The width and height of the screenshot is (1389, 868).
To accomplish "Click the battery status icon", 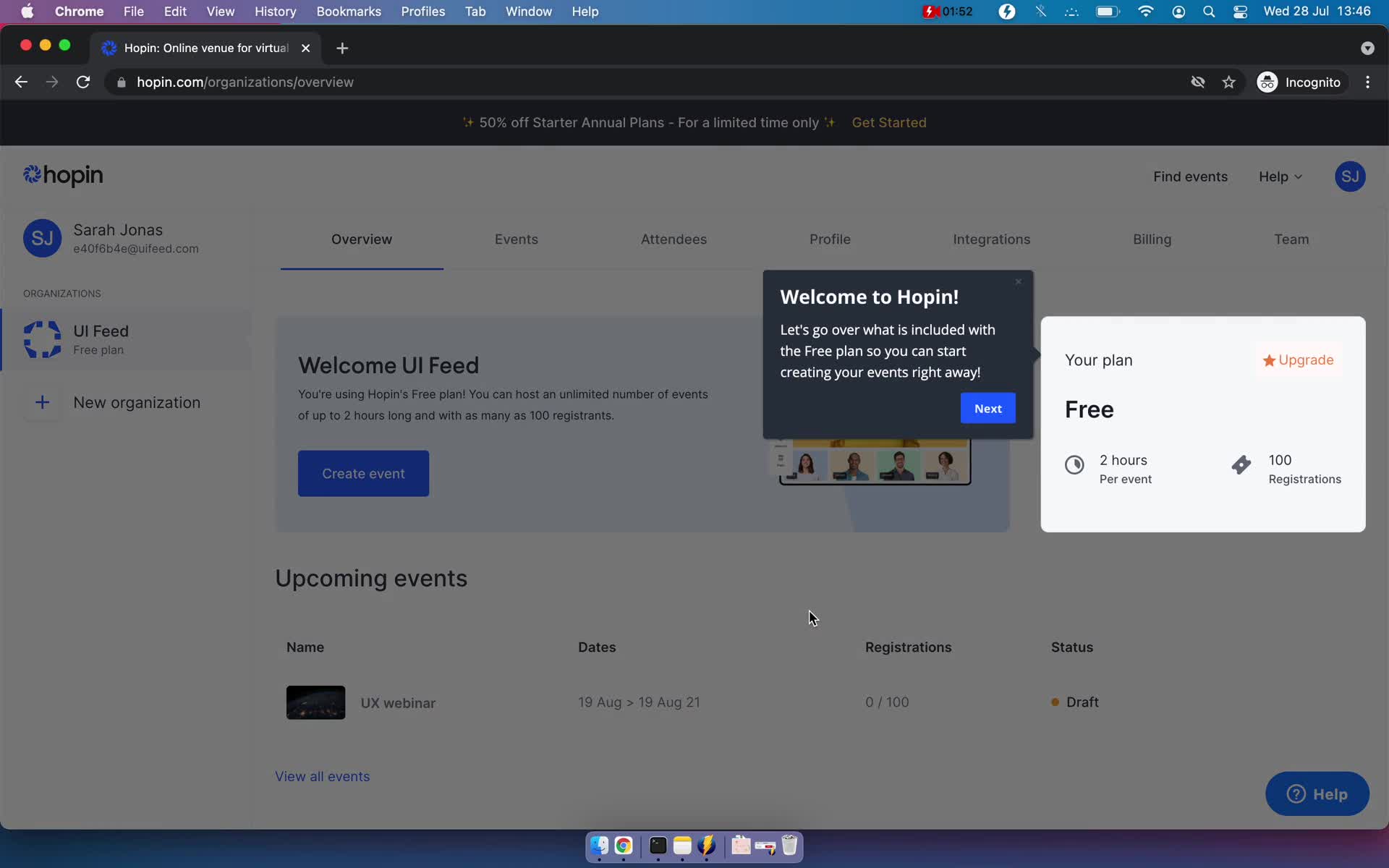I will pos(1107,12).
